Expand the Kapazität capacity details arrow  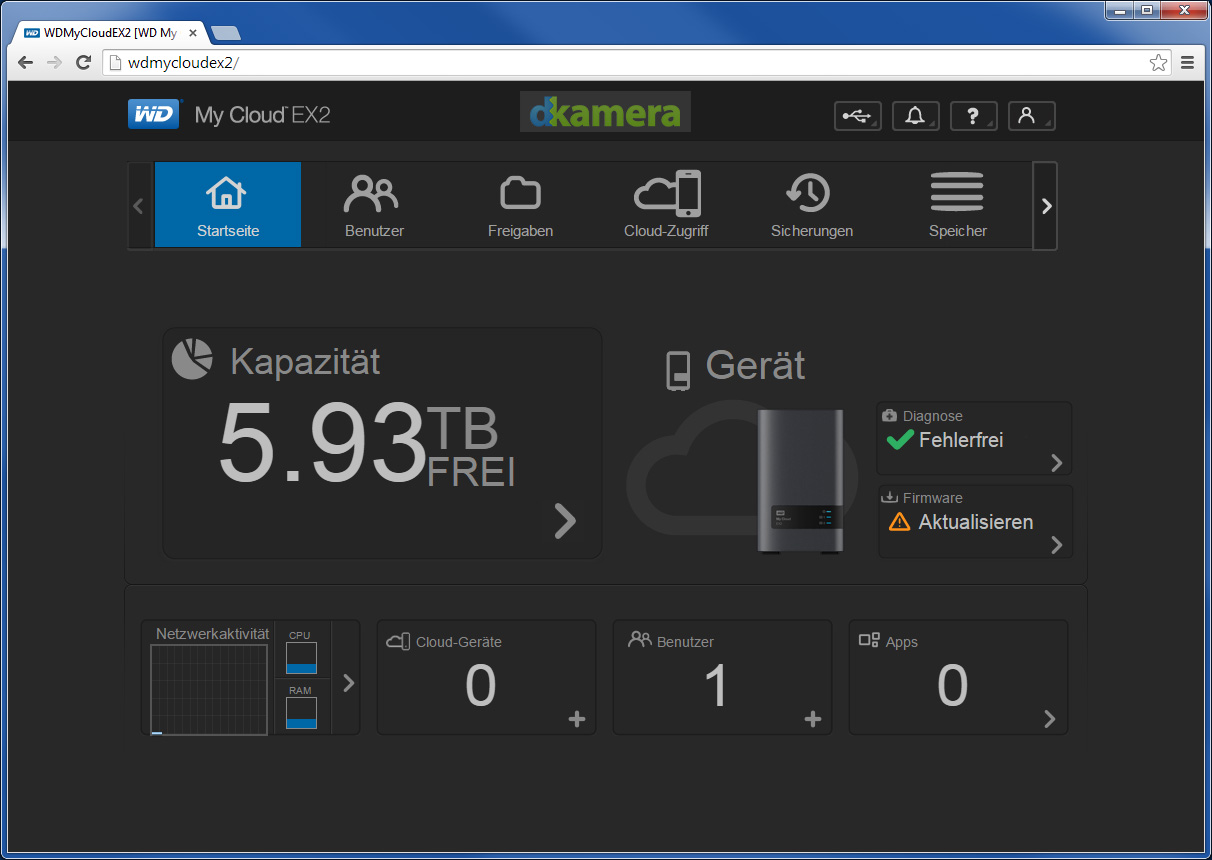point(565,520)
